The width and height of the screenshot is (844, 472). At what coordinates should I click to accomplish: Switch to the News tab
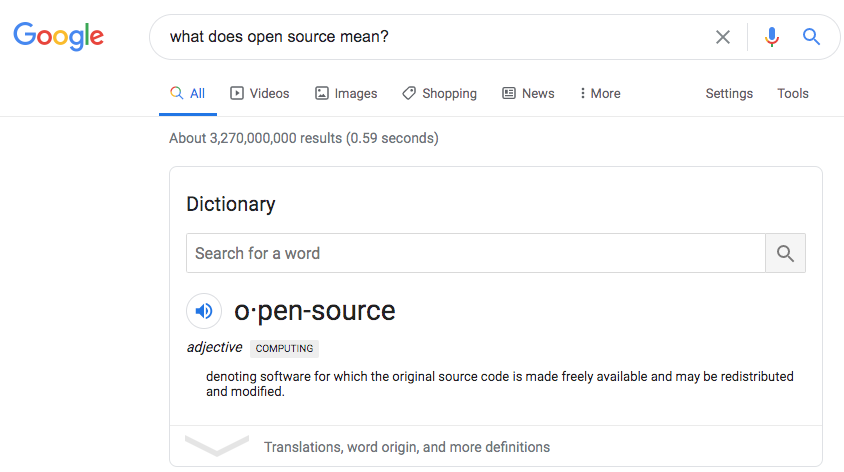(x=528, y=93)
